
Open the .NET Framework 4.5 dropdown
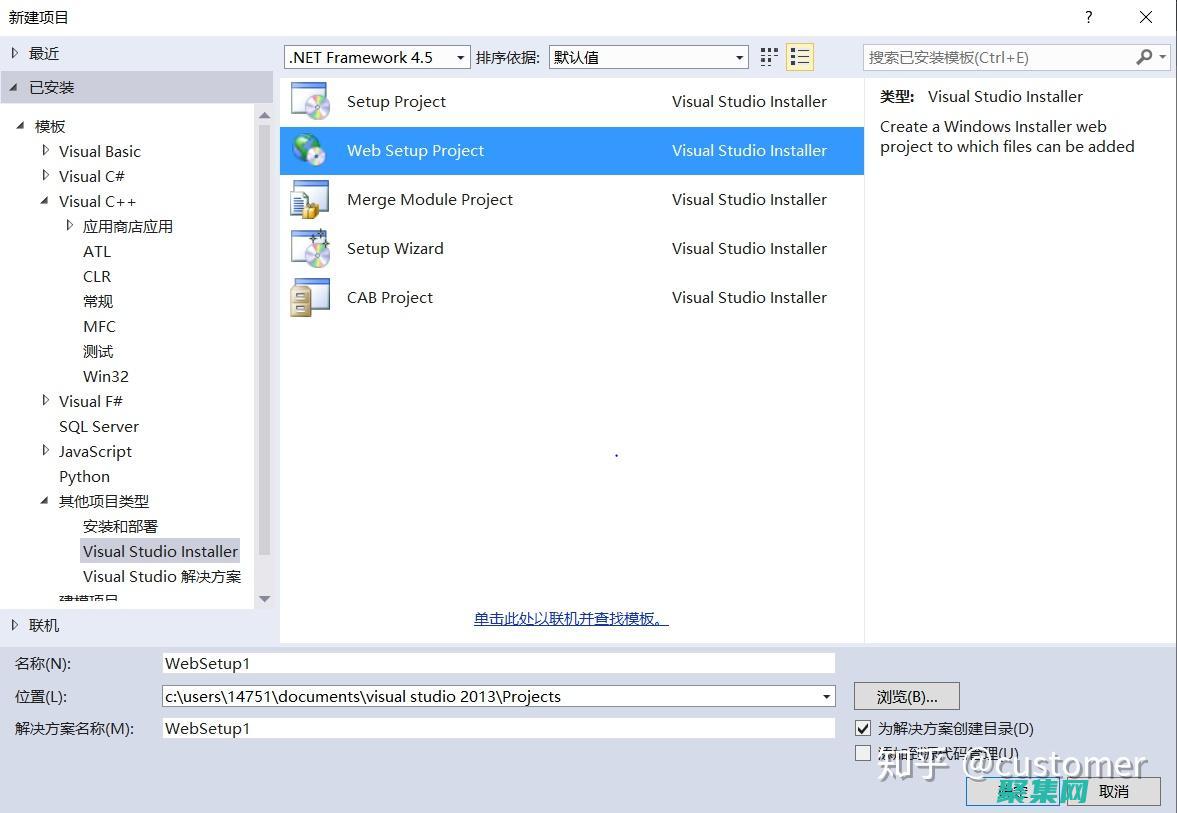pyautogui.click(x=378, y=57)
